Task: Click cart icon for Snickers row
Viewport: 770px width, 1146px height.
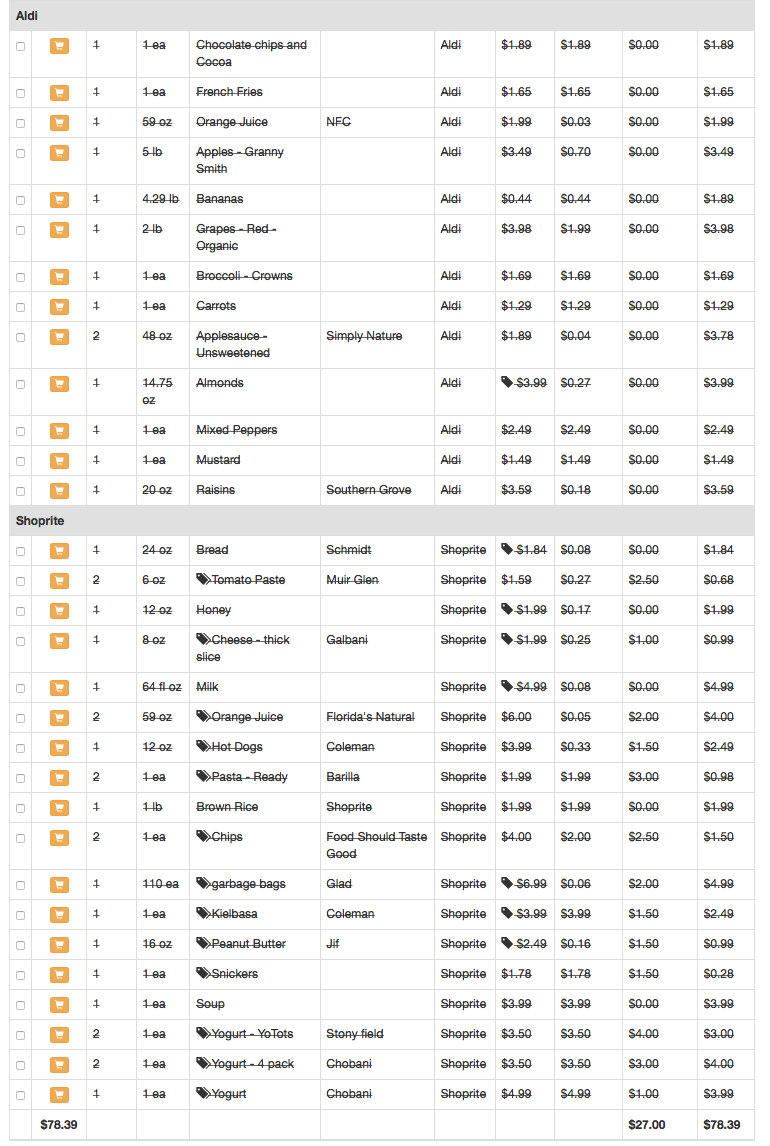Action: 59,975
